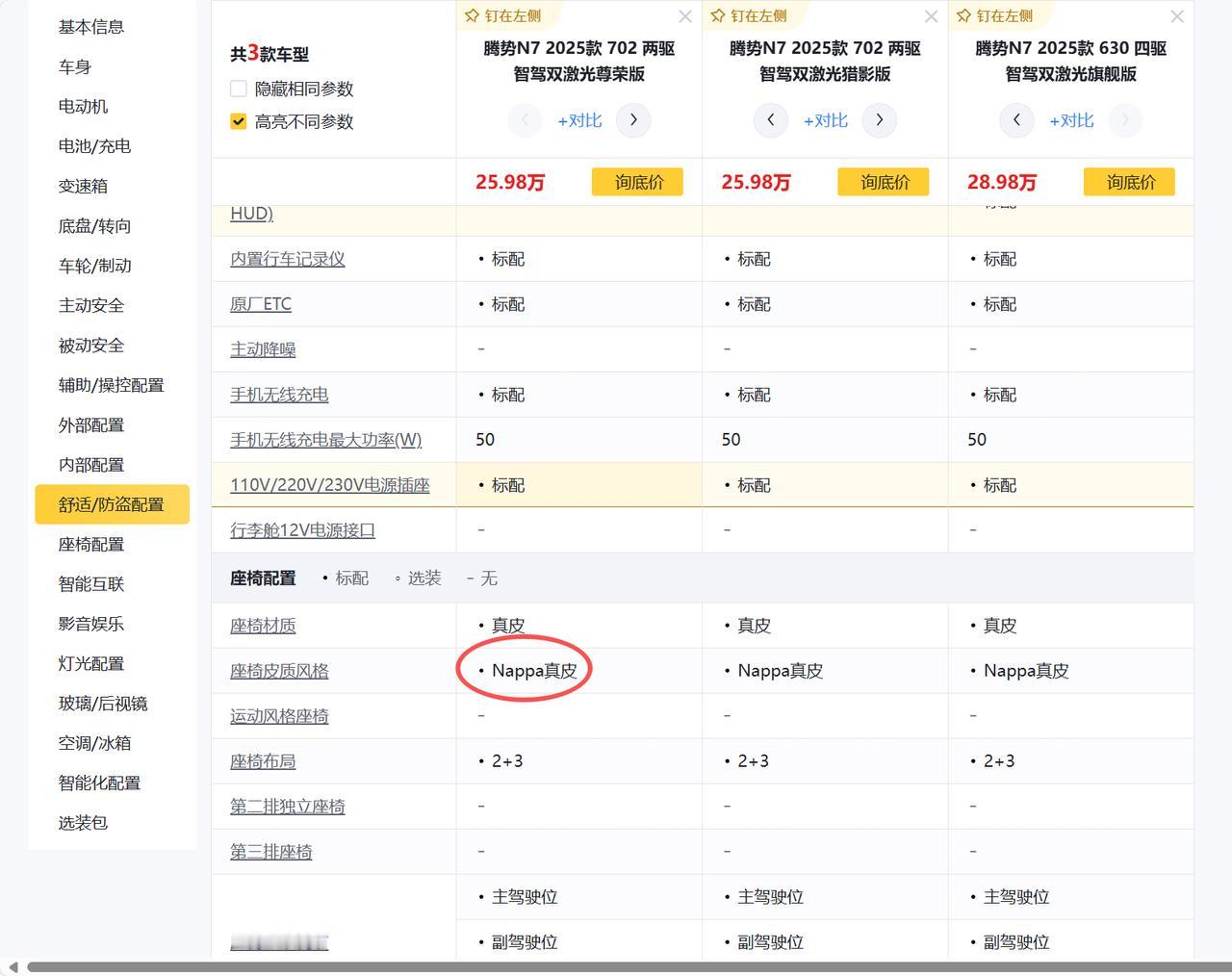This screenshot has width=1232, height=976.
Task: Jump to 主动安全 in the sidebar
Action: pyautogui.click(x=91, y=305)
